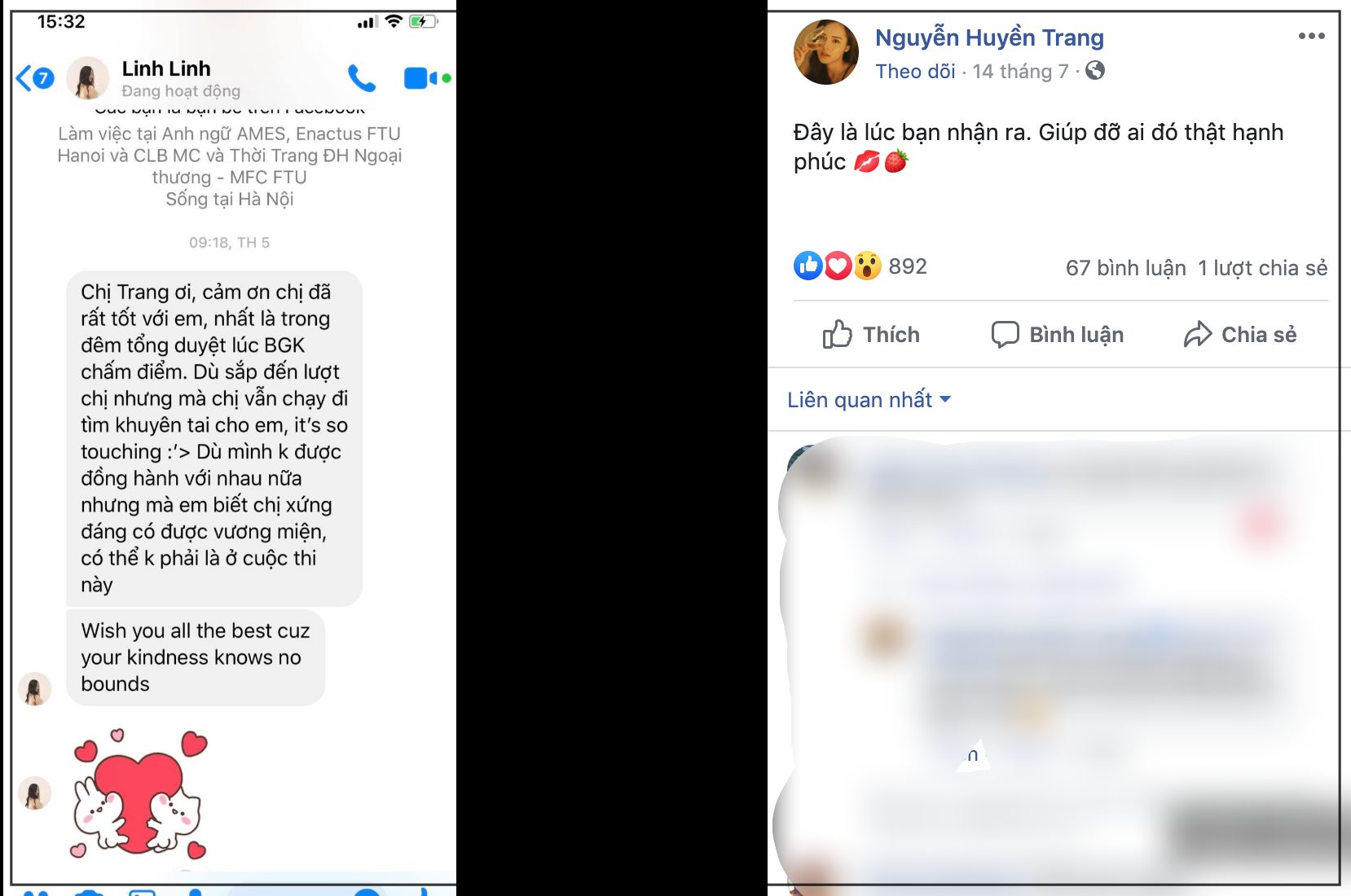Tap the small avatar beside the Wish you message
This screenshot has height=896, width=1351.
click(35, 689)
